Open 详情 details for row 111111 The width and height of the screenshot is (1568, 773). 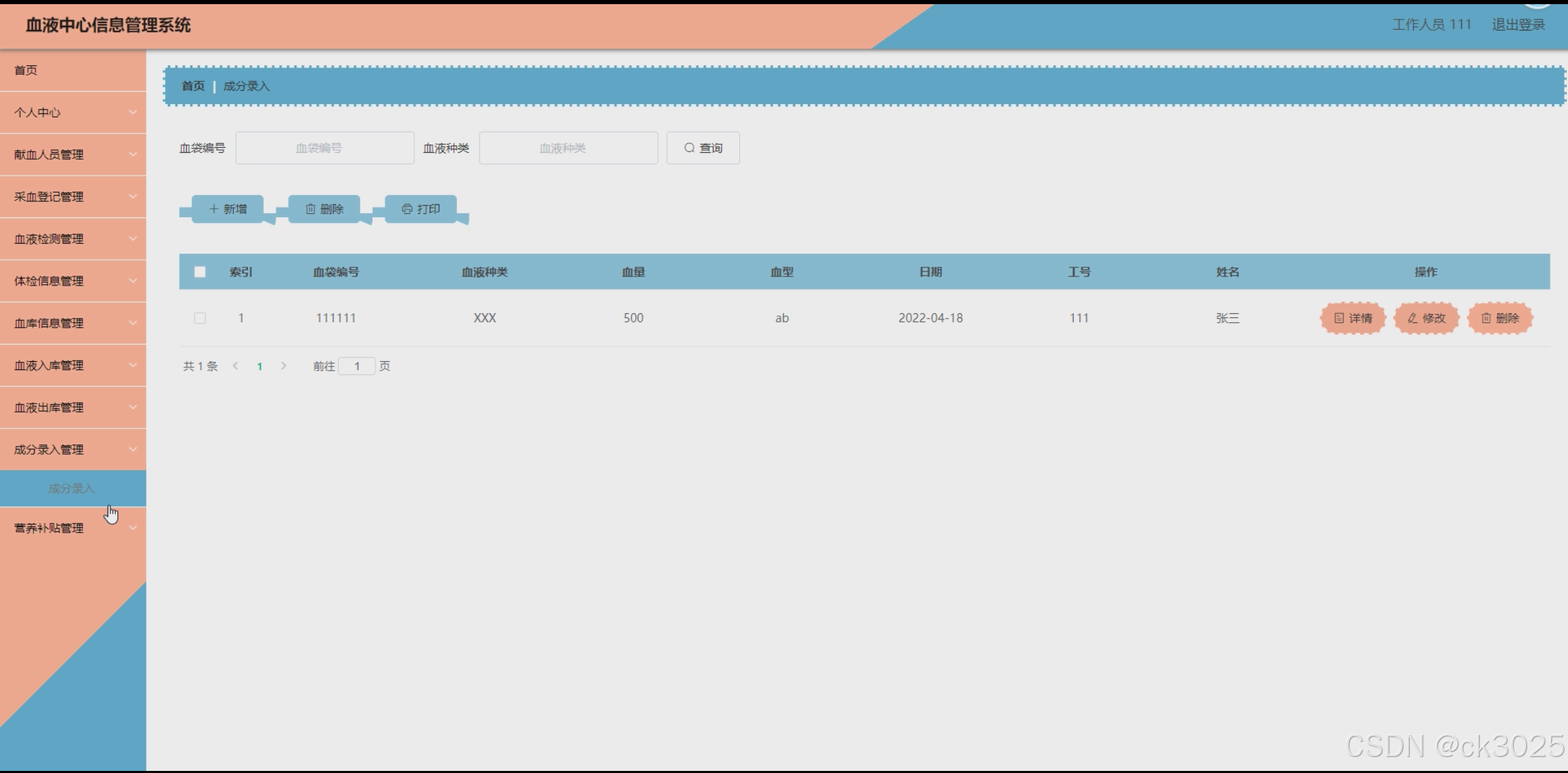pos(1353,318)
